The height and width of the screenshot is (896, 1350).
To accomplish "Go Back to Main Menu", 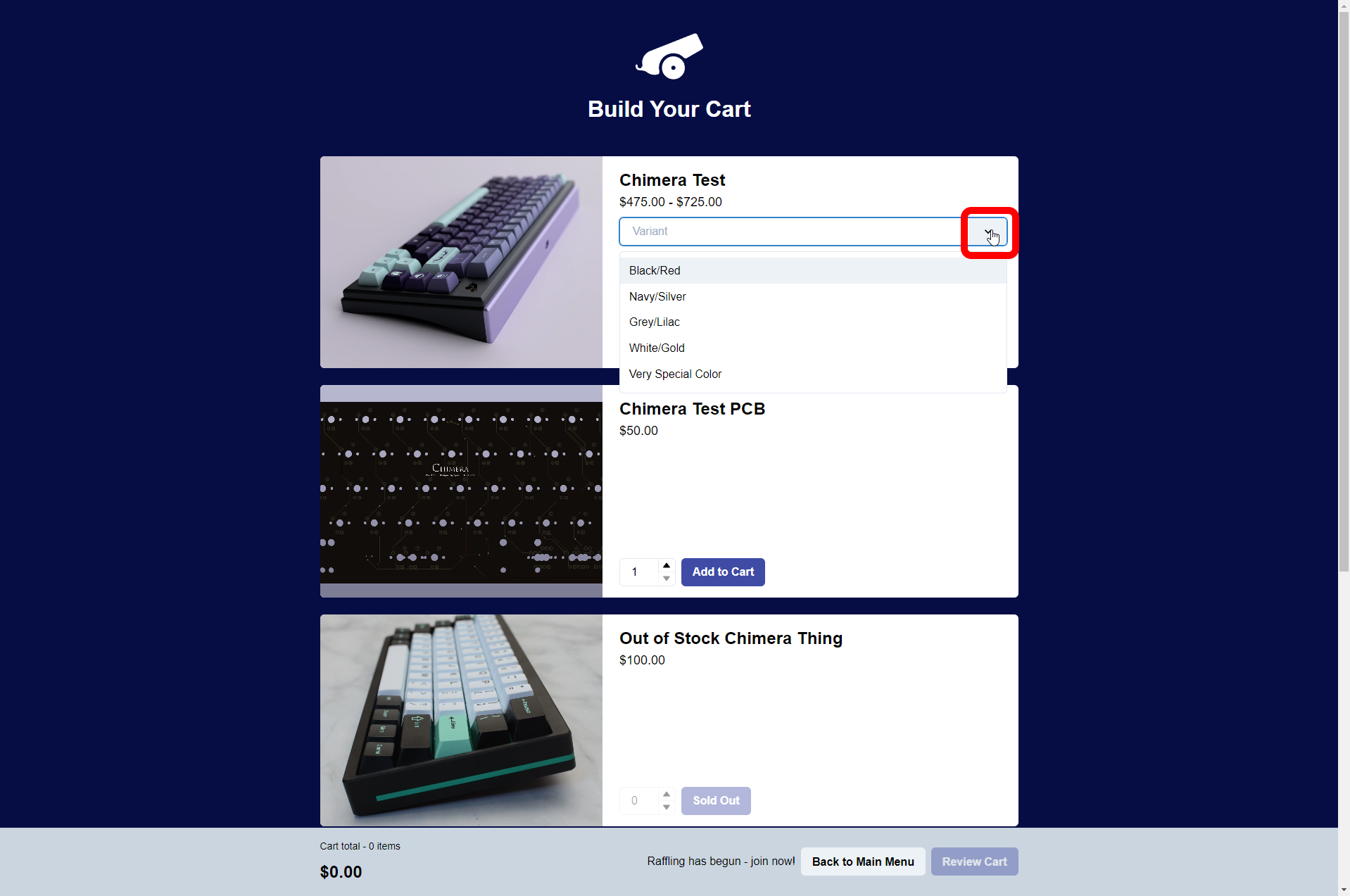I will click(x=863, y=862).
